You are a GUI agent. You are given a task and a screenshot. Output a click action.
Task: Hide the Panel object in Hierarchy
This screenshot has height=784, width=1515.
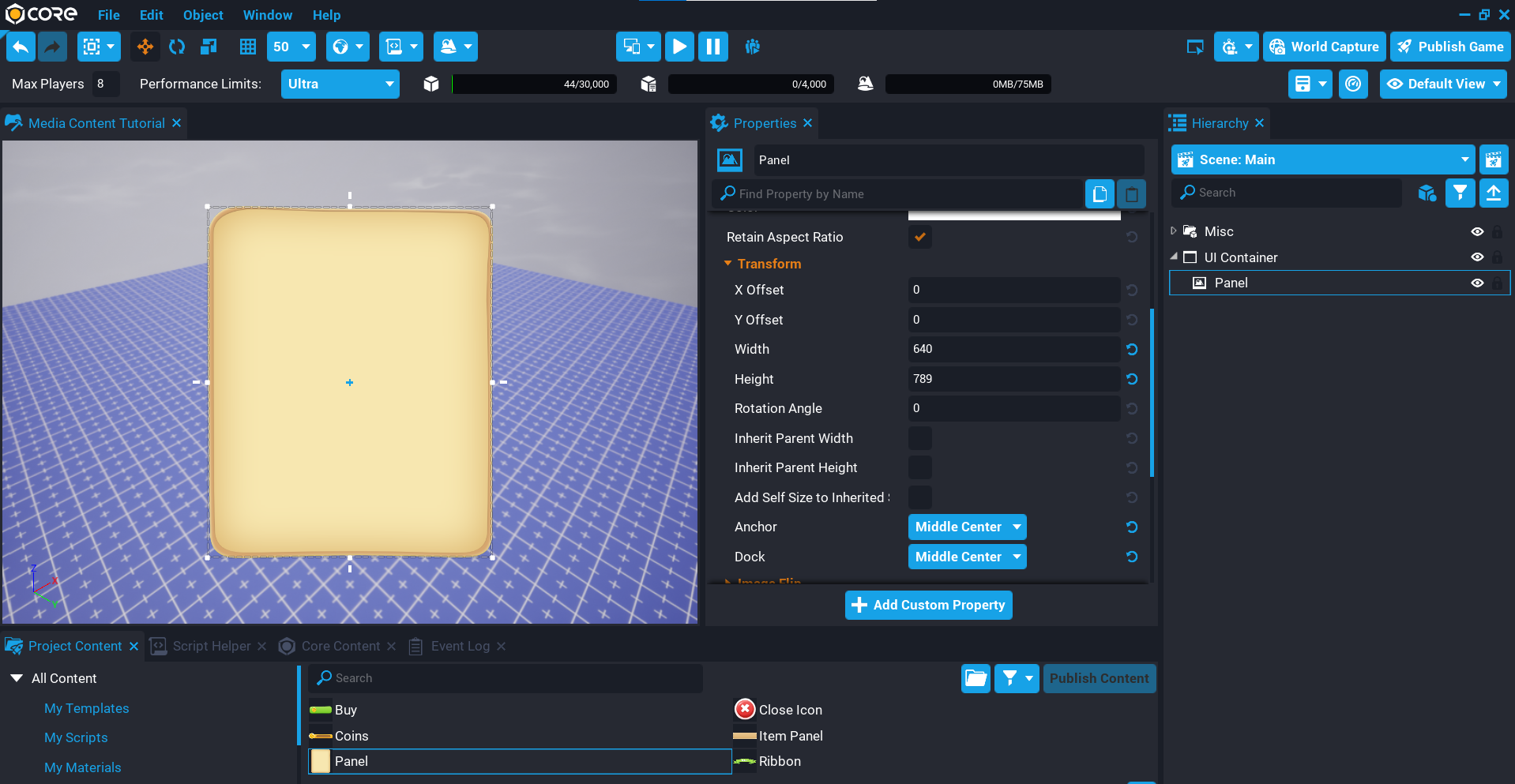click(1476, 283)
